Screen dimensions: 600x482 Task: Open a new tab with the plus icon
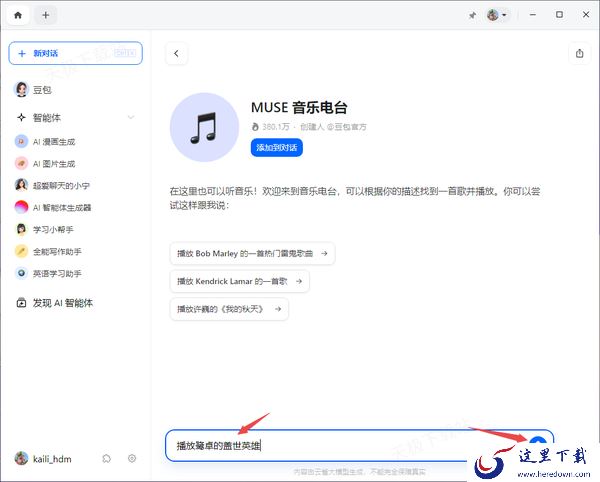click(46, 15)
